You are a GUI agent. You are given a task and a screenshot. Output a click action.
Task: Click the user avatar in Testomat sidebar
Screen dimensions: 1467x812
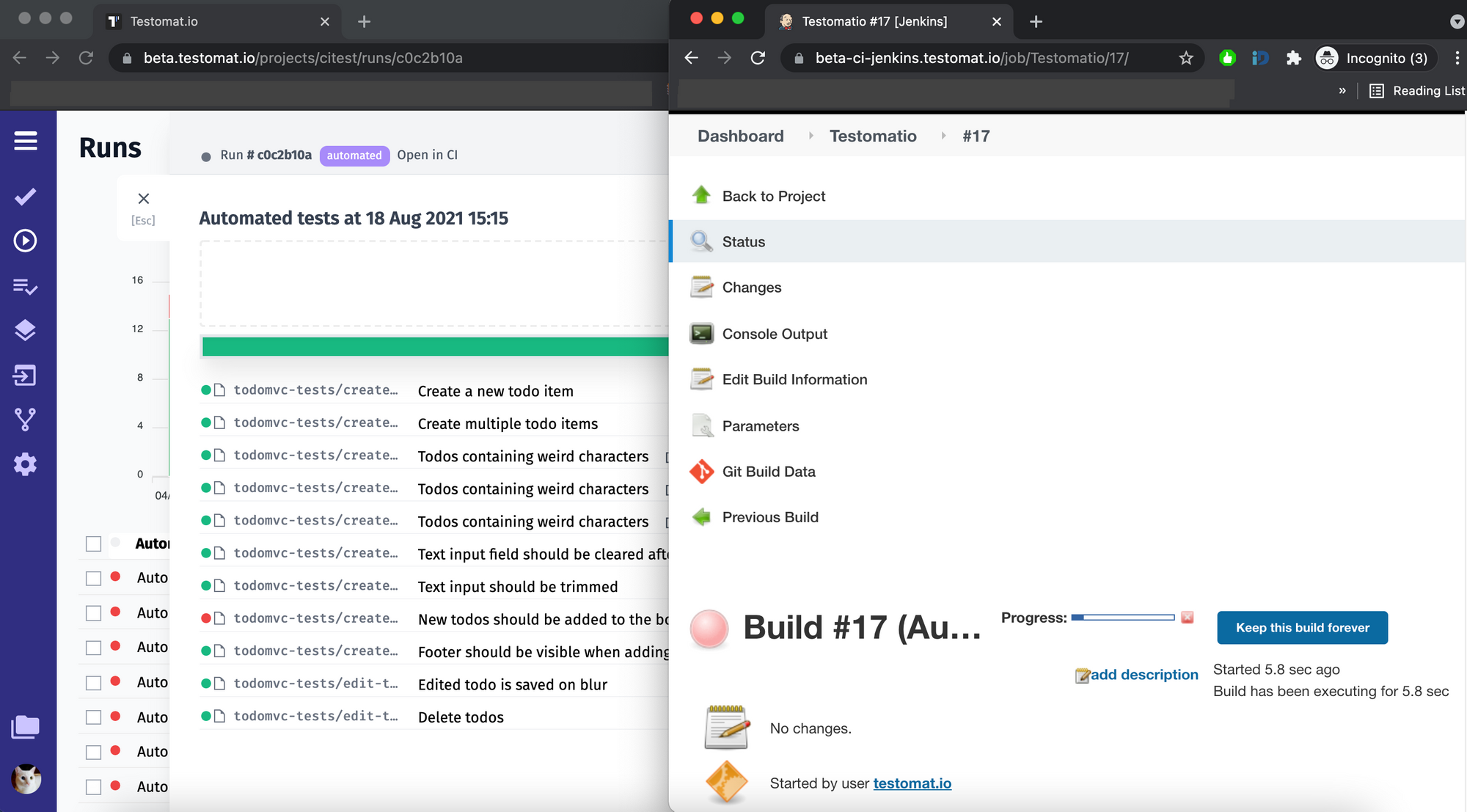26,779
